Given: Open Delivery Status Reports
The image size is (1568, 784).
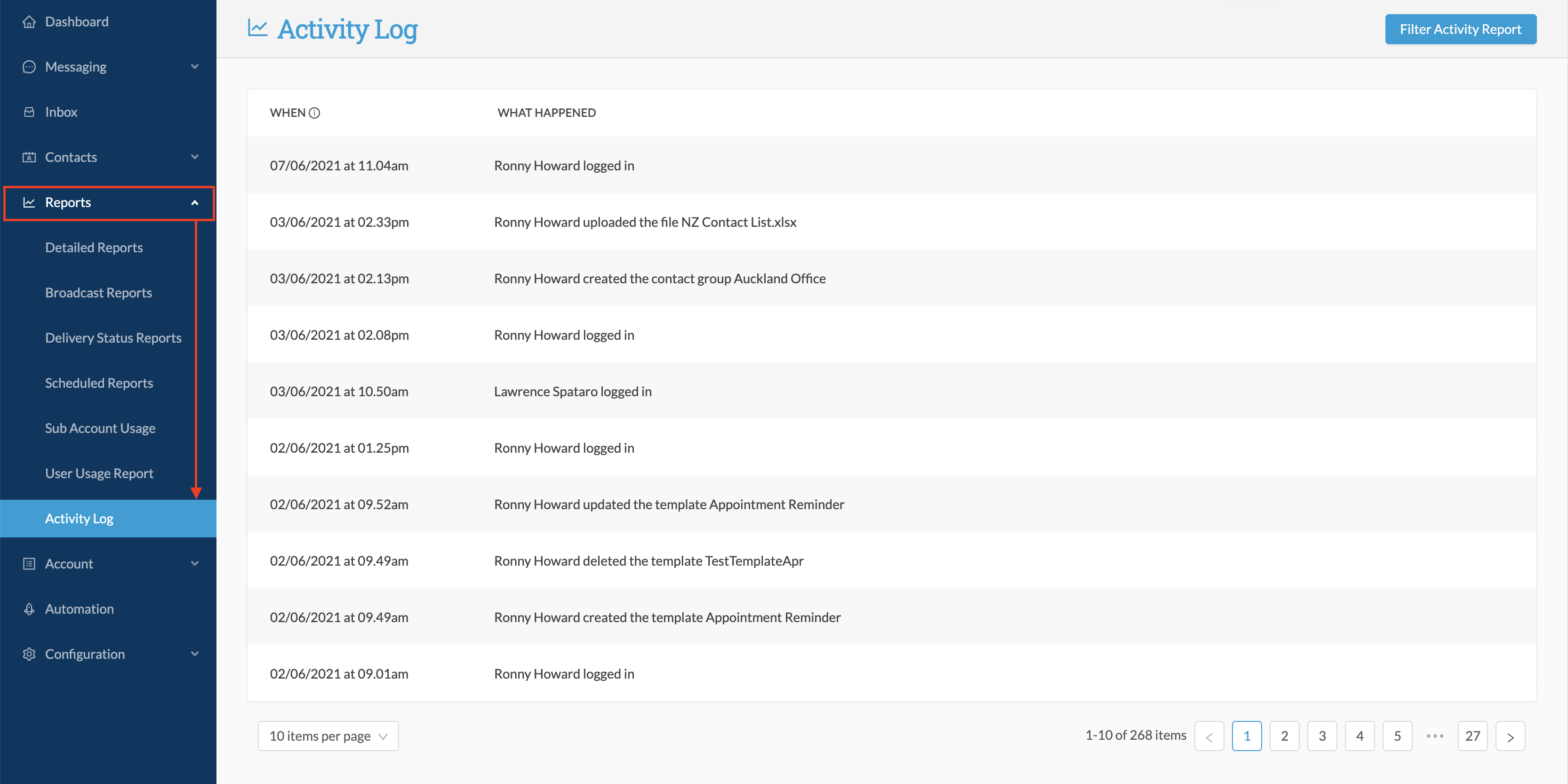Looking at the screenshot, I should [113, 338].
